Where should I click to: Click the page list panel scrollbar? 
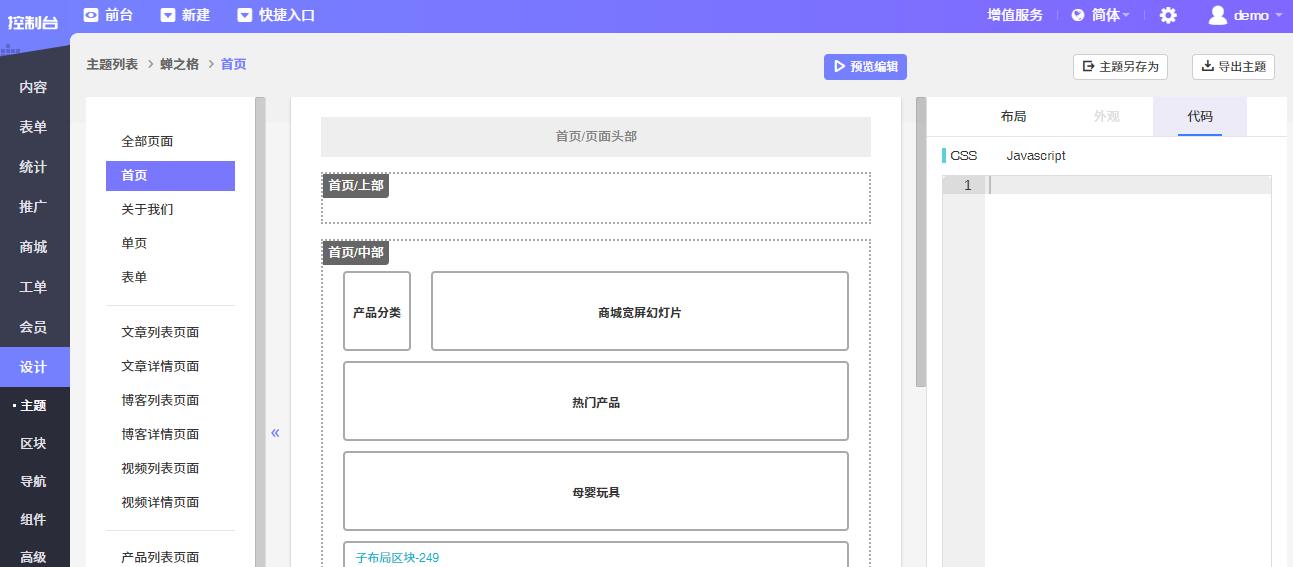coord(260,332)
